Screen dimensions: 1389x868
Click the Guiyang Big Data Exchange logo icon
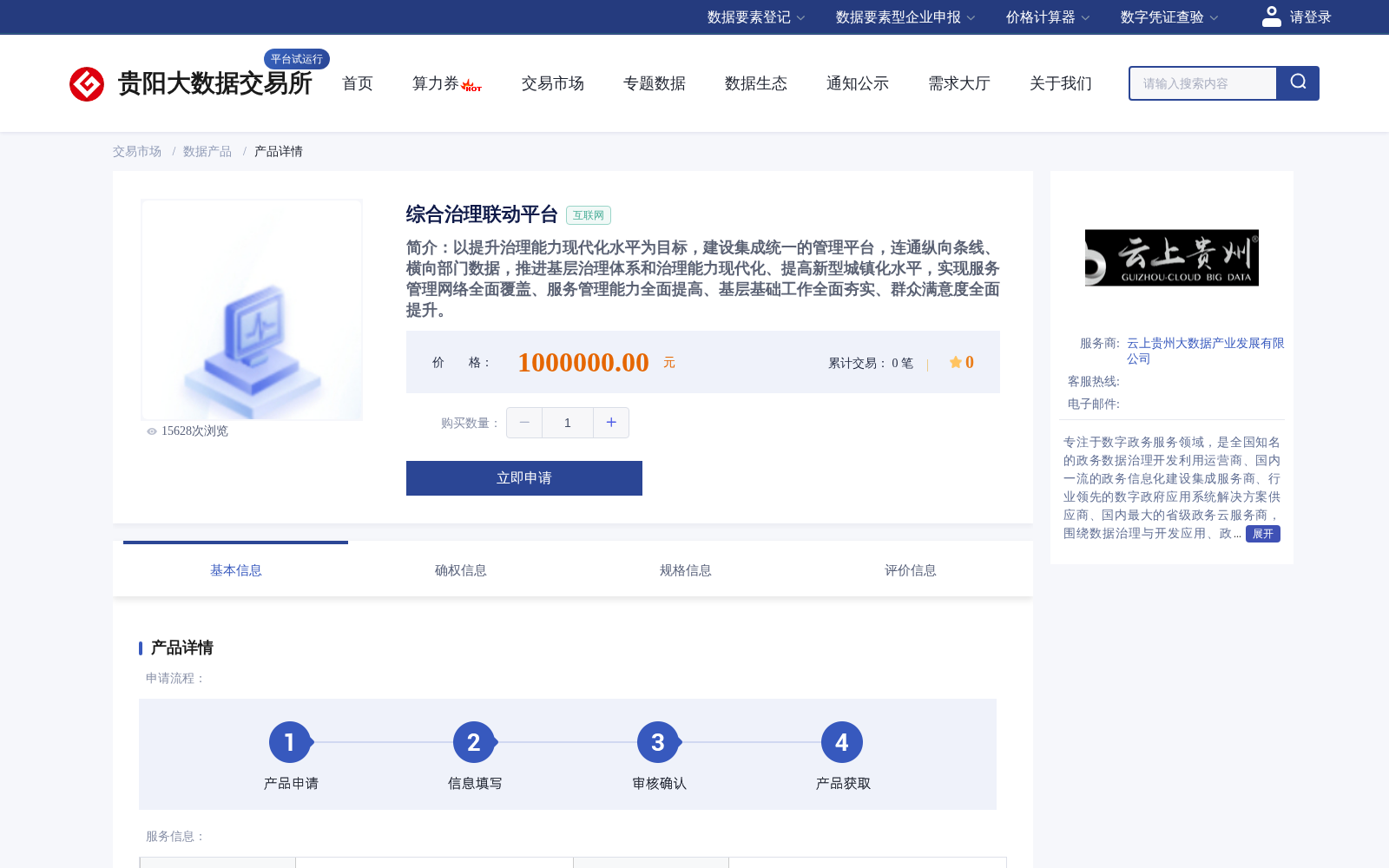point(87,84)
